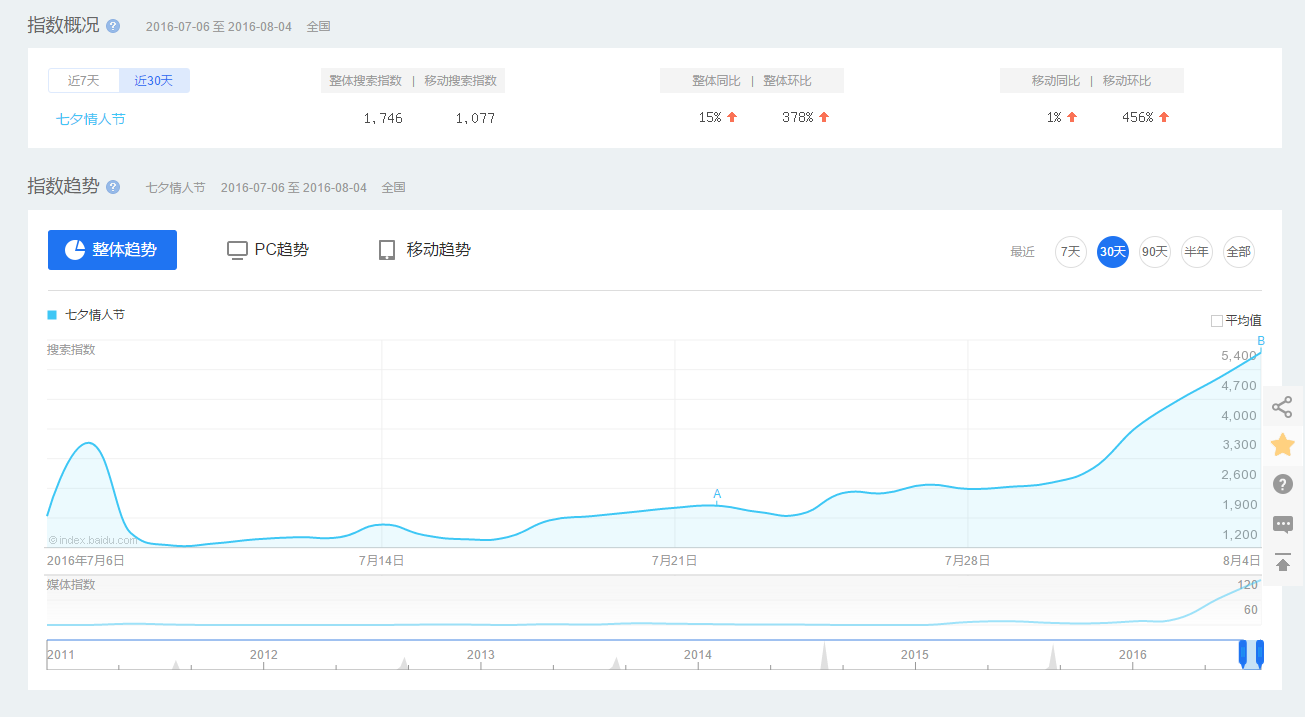Select the 整体趋势 tab button
Screen dimensions: 1305x717
tap(112, 250)
